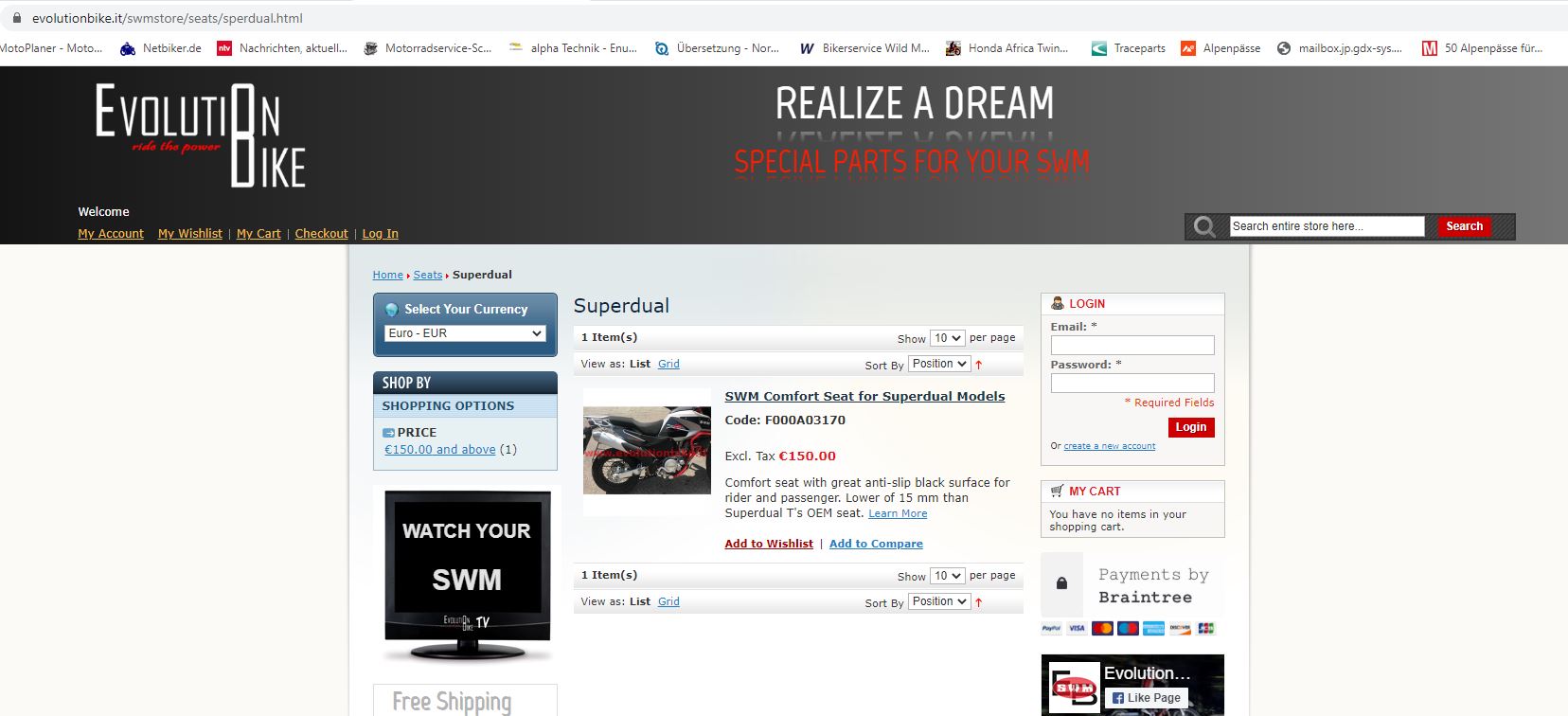Open the Traceparts bookmark
This screenshot has height=716, width=1568.
point(1129,48)
